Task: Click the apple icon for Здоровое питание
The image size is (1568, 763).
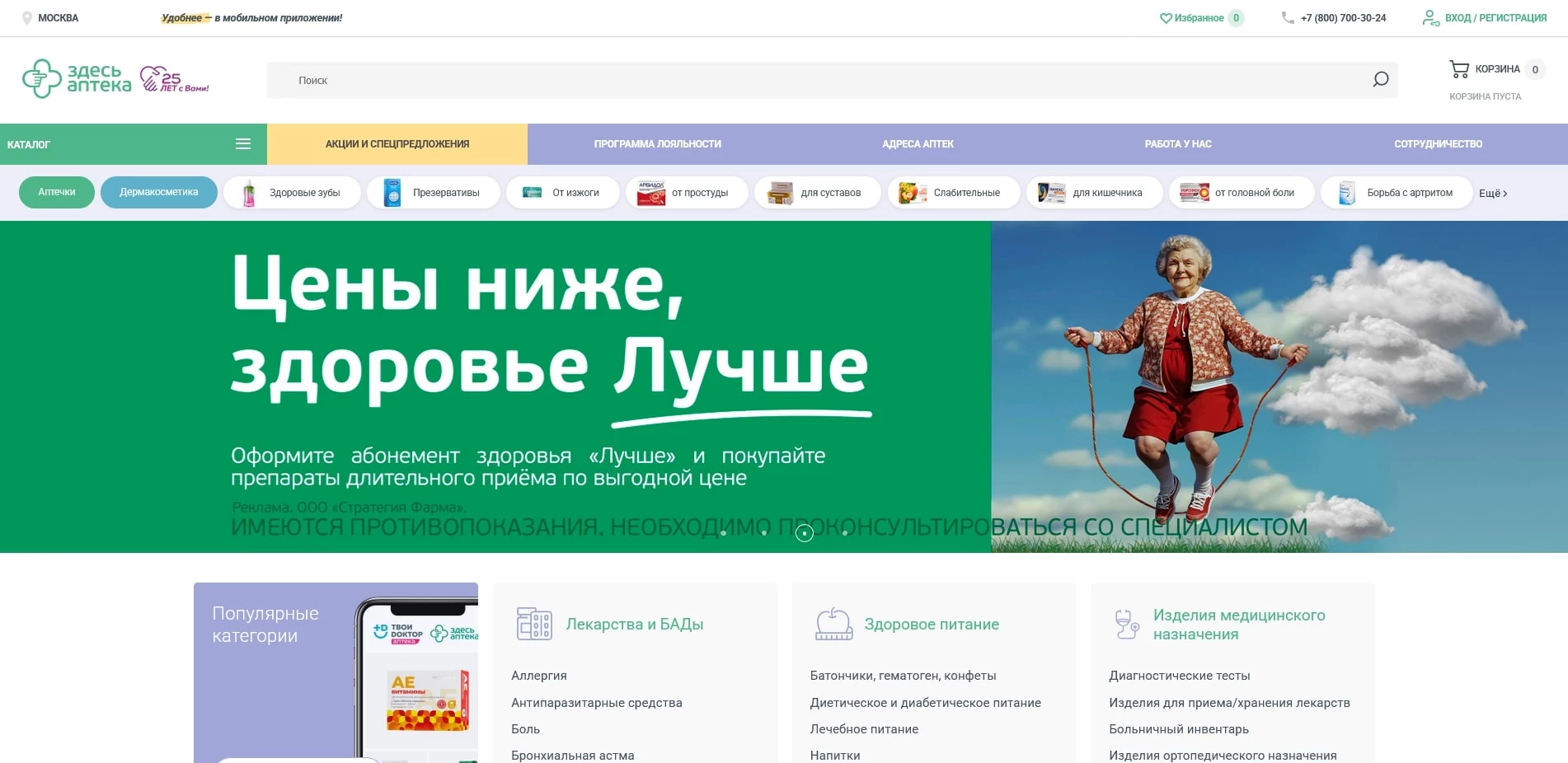Action: 833,623
